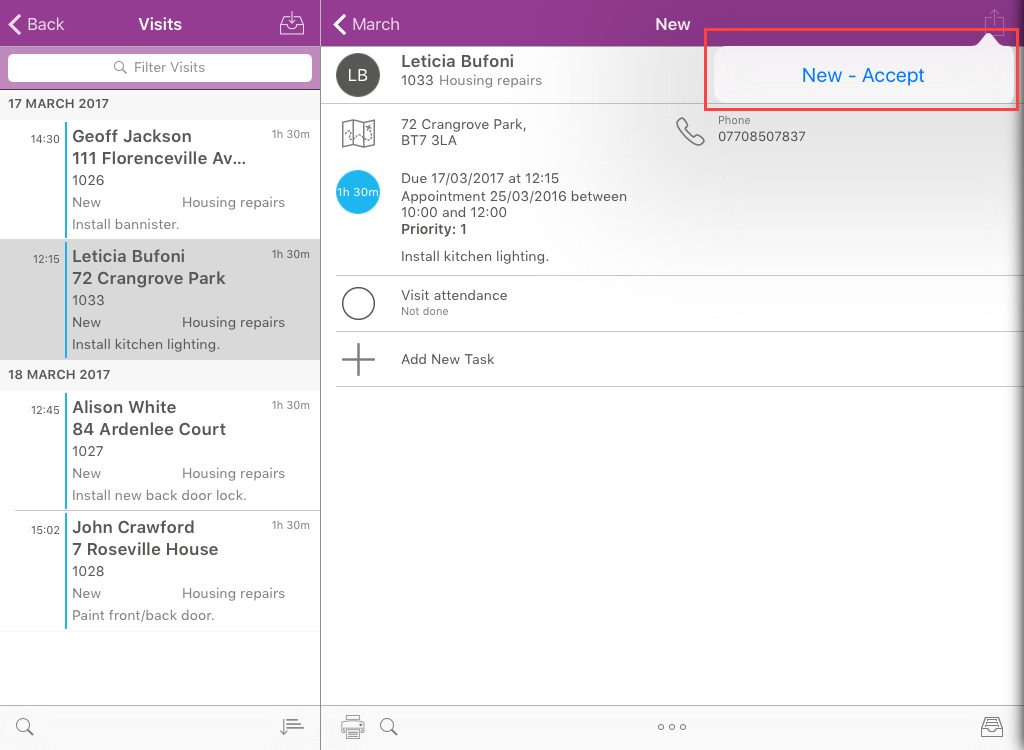
Task: Click the search magnifier next to printer
Action: (389, 726)
